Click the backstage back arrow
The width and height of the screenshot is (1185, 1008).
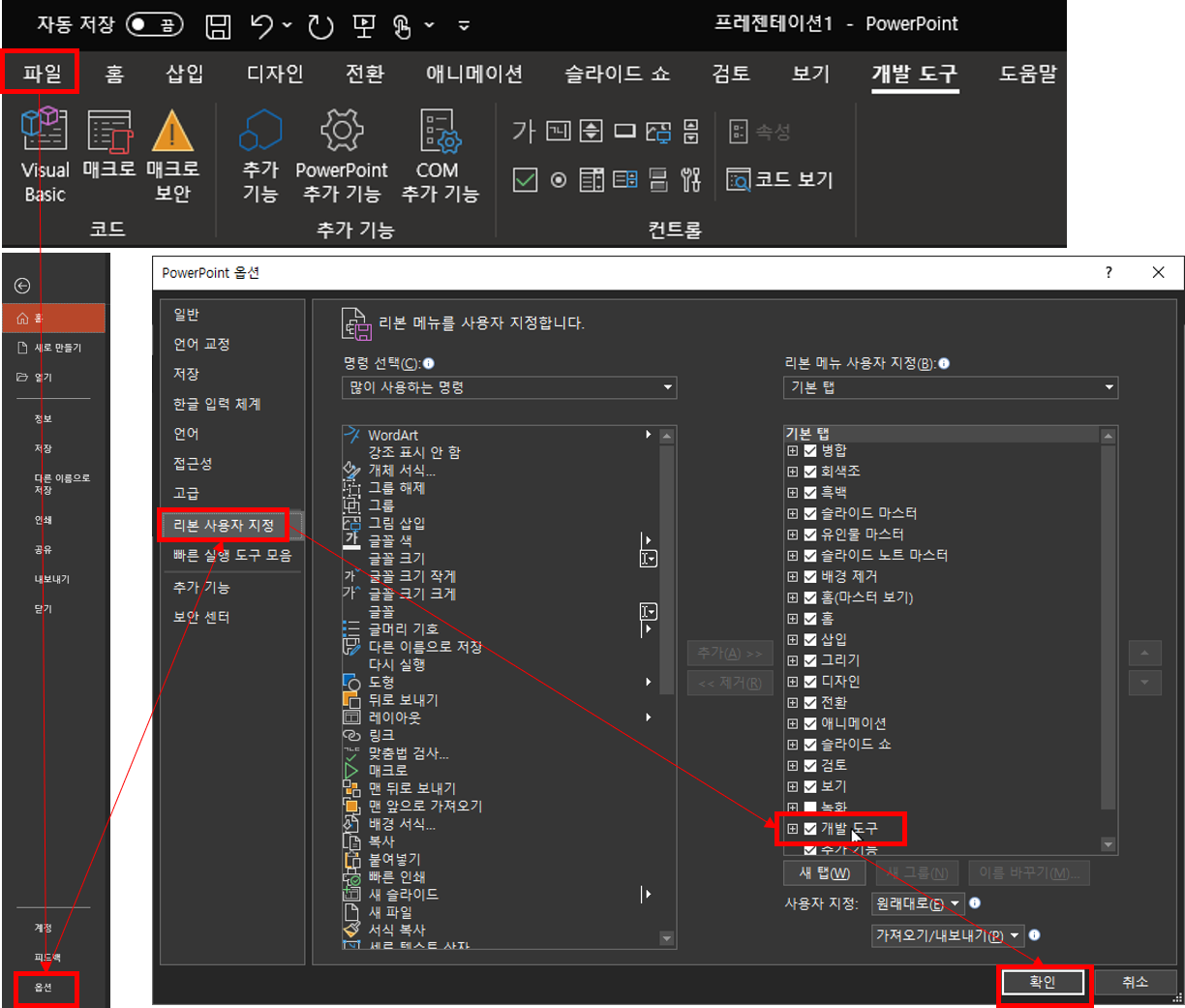(x=22, y=286)
